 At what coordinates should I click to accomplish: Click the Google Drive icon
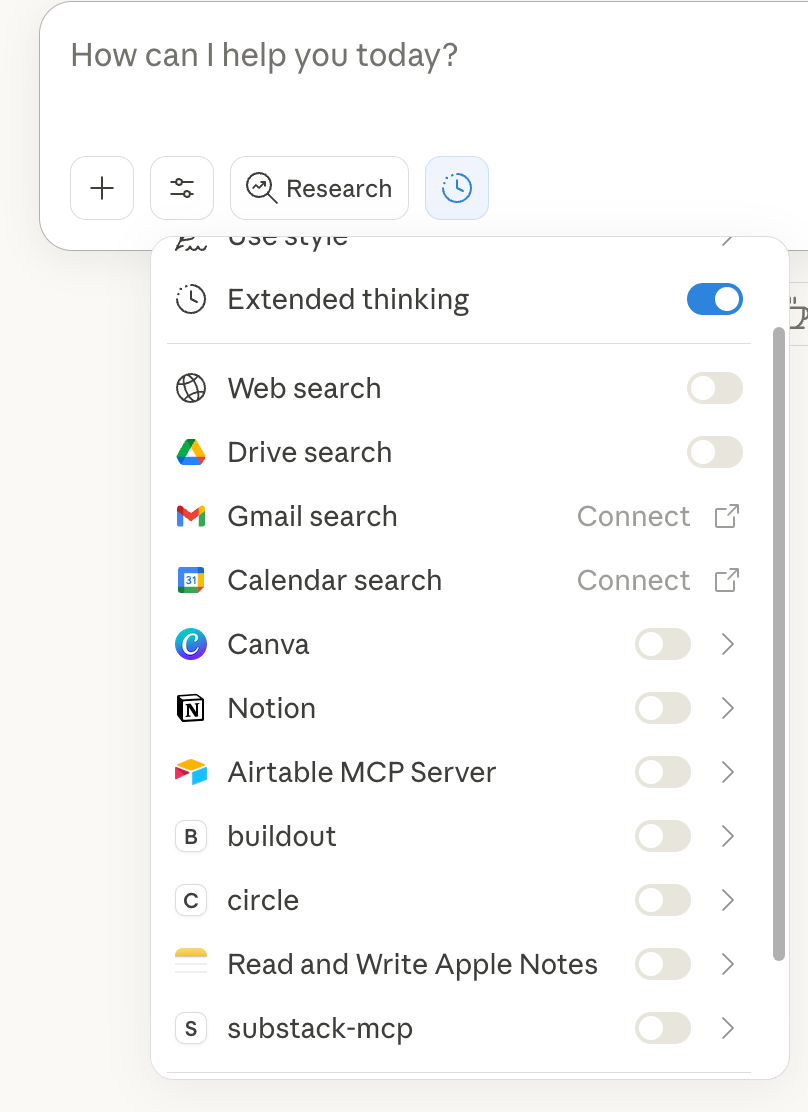pyautogui.click(x=191, y=452)
